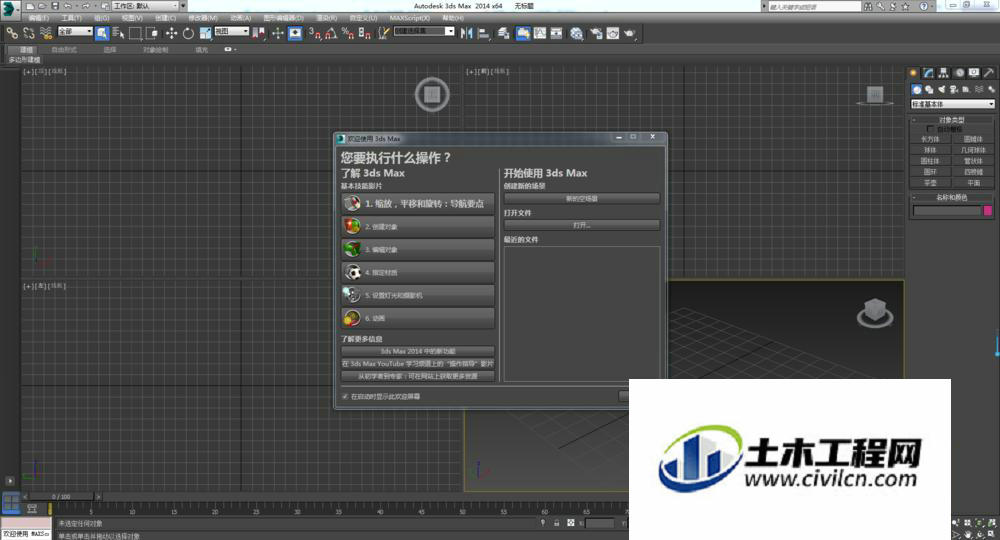The image size is (1000, 540).
Task: Open the named selection sets dropdown
Action: pos(424,31)
